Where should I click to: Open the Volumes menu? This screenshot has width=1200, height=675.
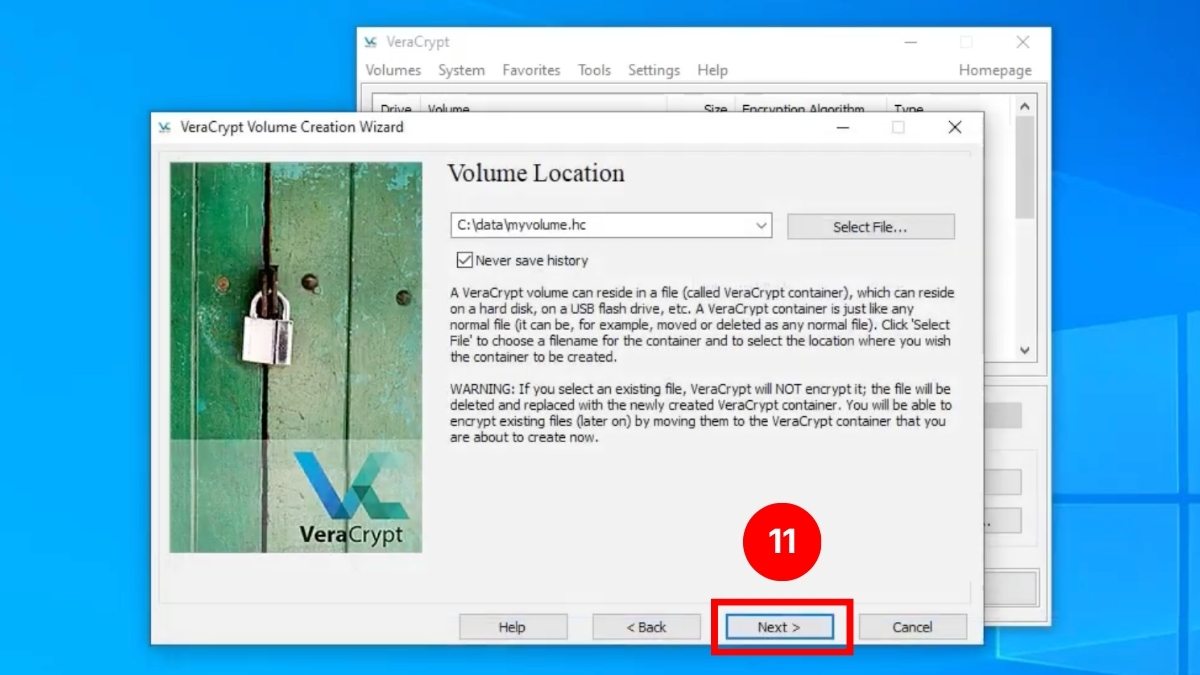392,70
